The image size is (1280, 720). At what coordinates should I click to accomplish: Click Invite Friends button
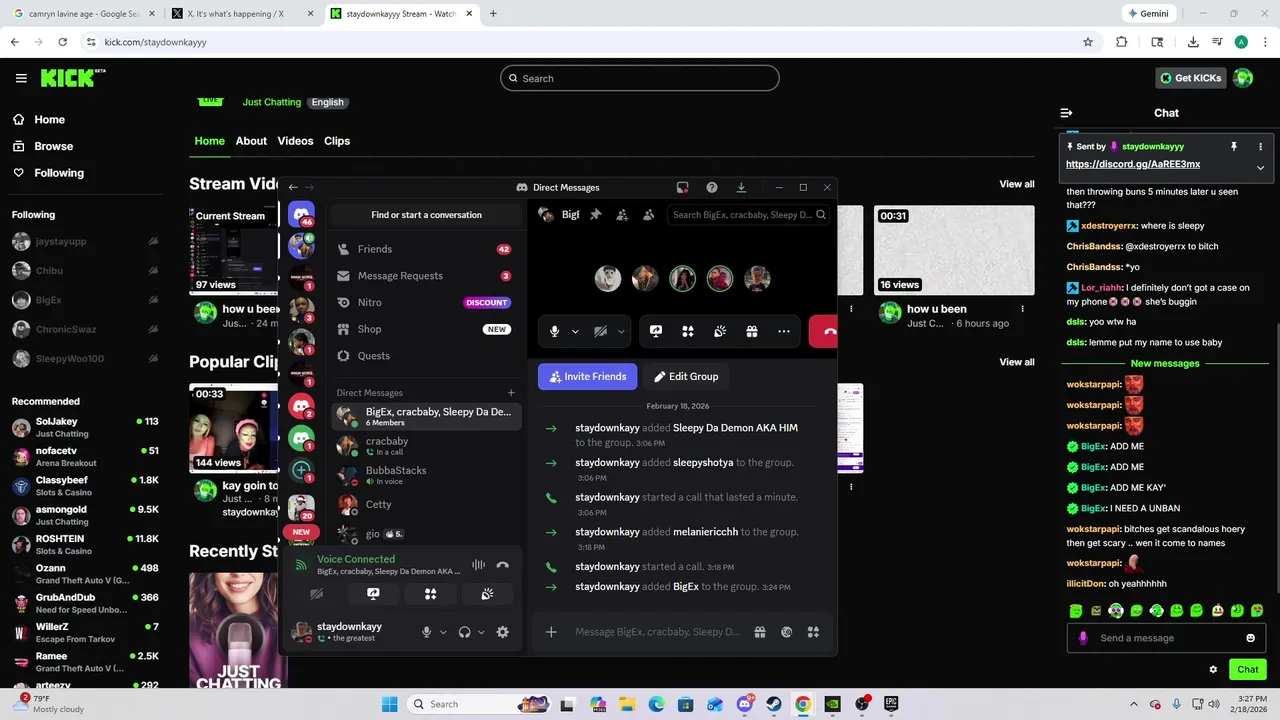coord(588,376)
